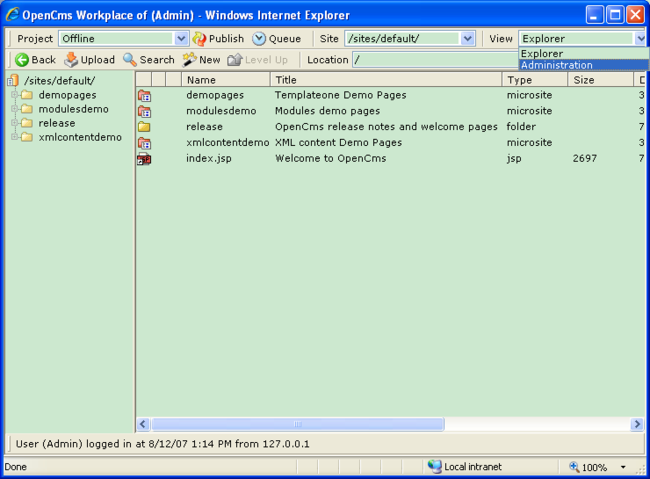Click 'Modules demo pages' title text

pyautogui.click(x=327, y=111)
